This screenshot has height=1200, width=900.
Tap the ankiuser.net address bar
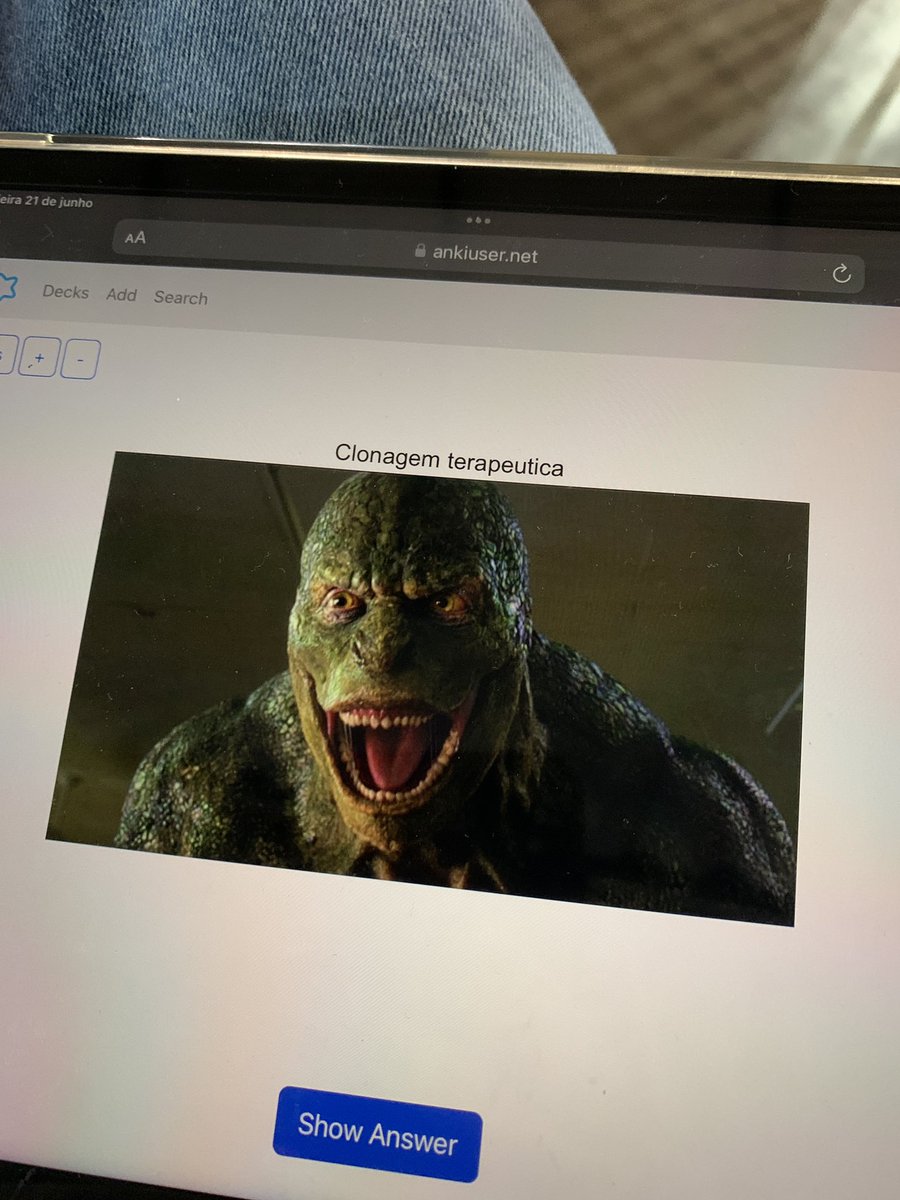[487, 255]
